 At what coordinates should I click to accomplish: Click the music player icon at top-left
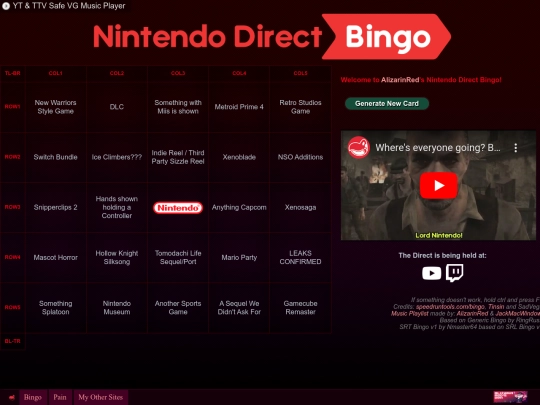point(6,6)
